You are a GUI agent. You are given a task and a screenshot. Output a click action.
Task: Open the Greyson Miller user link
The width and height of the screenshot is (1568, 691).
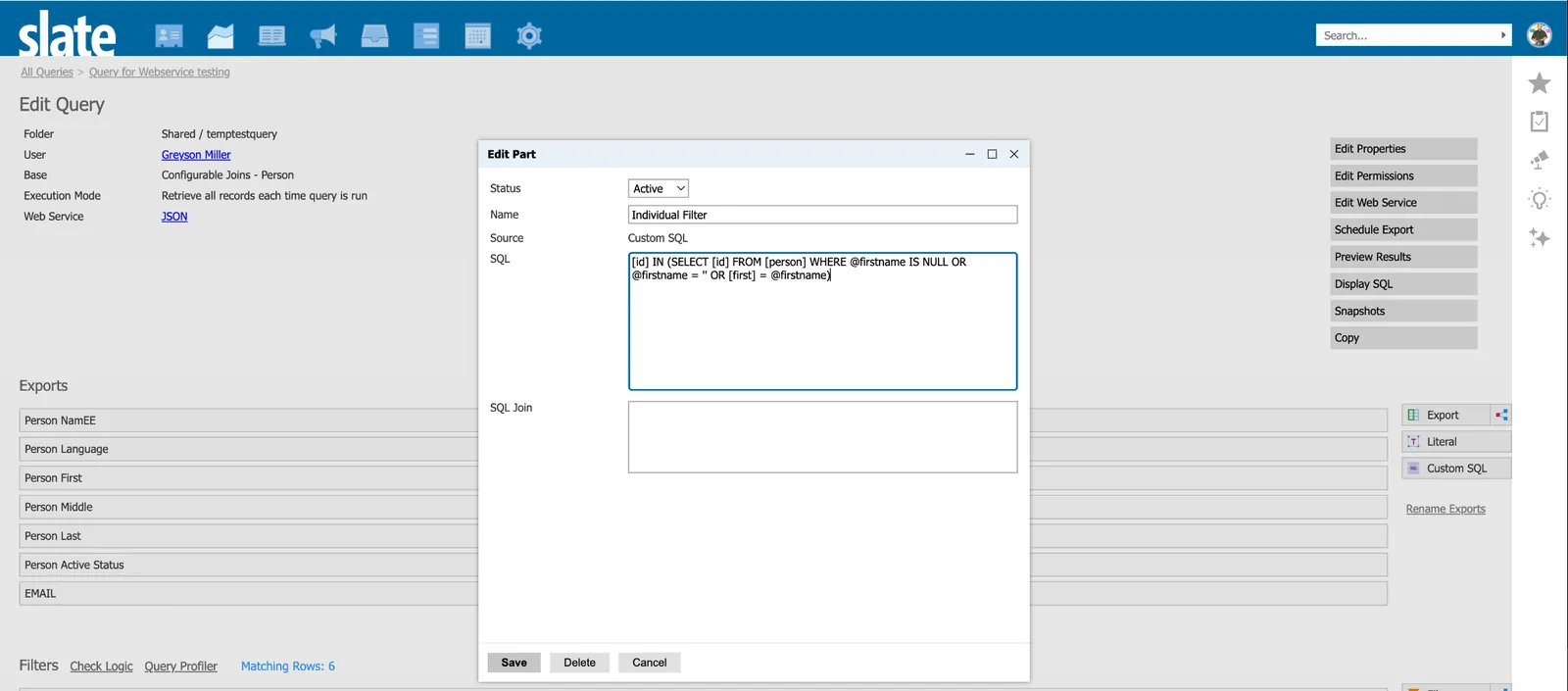pos(196,155)
